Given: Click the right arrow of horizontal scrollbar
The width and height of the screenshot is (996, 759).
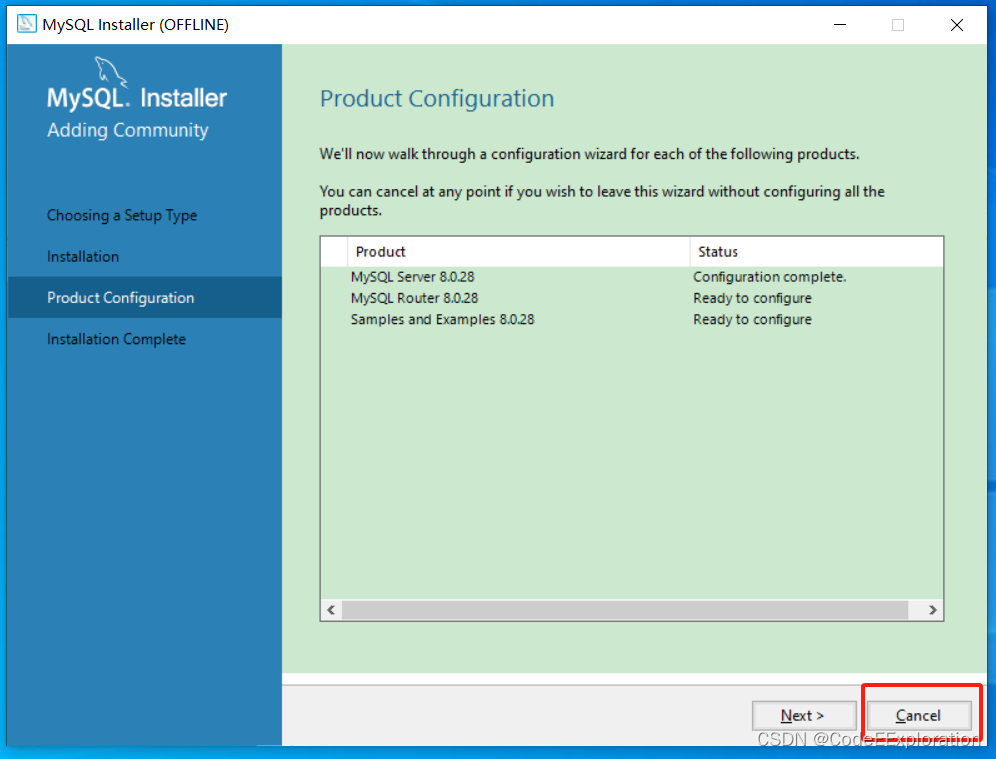Looking at the screenshot, I should 932,610.
